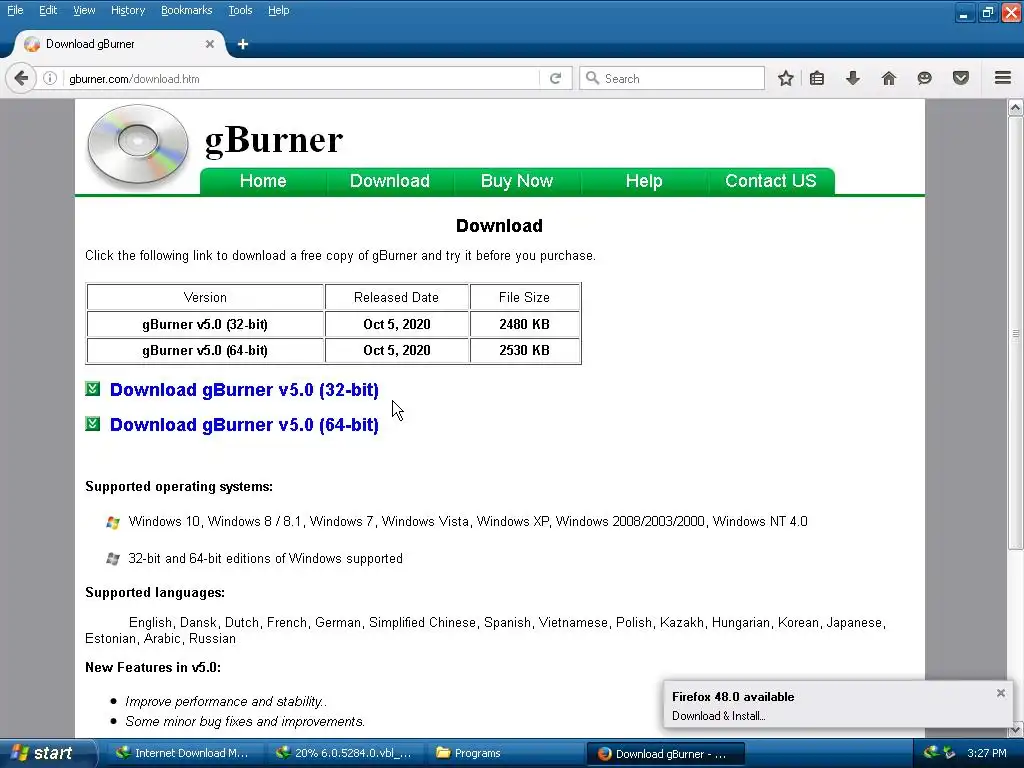The image size is (1024, 768).
Task: Download gBurner v5.0 (64-bit) link
Action: [x=244, y=424]
